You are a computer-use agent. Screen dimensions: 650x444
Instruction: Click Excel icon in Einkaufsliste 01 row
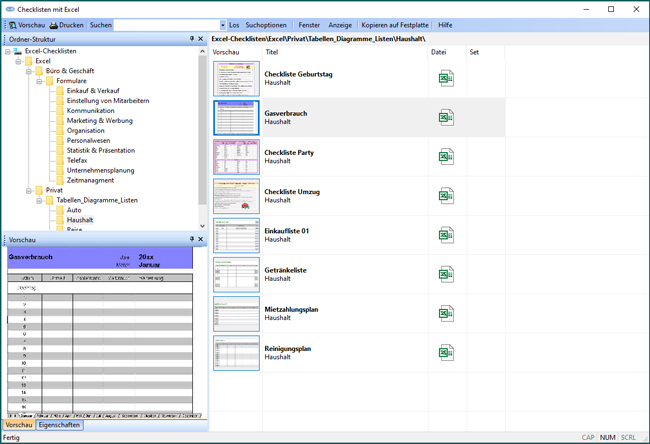(446, 235)
